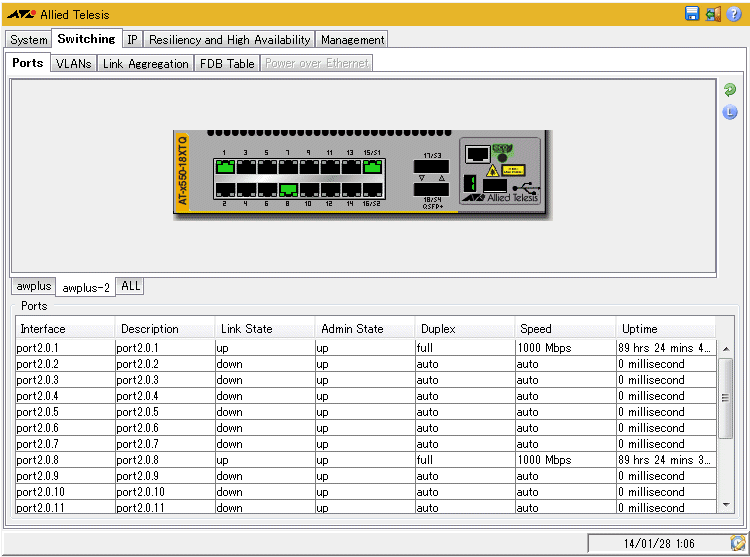Open help via the question mark icon
This screenshot has height=557, width=750.
(x=734, y=14)
